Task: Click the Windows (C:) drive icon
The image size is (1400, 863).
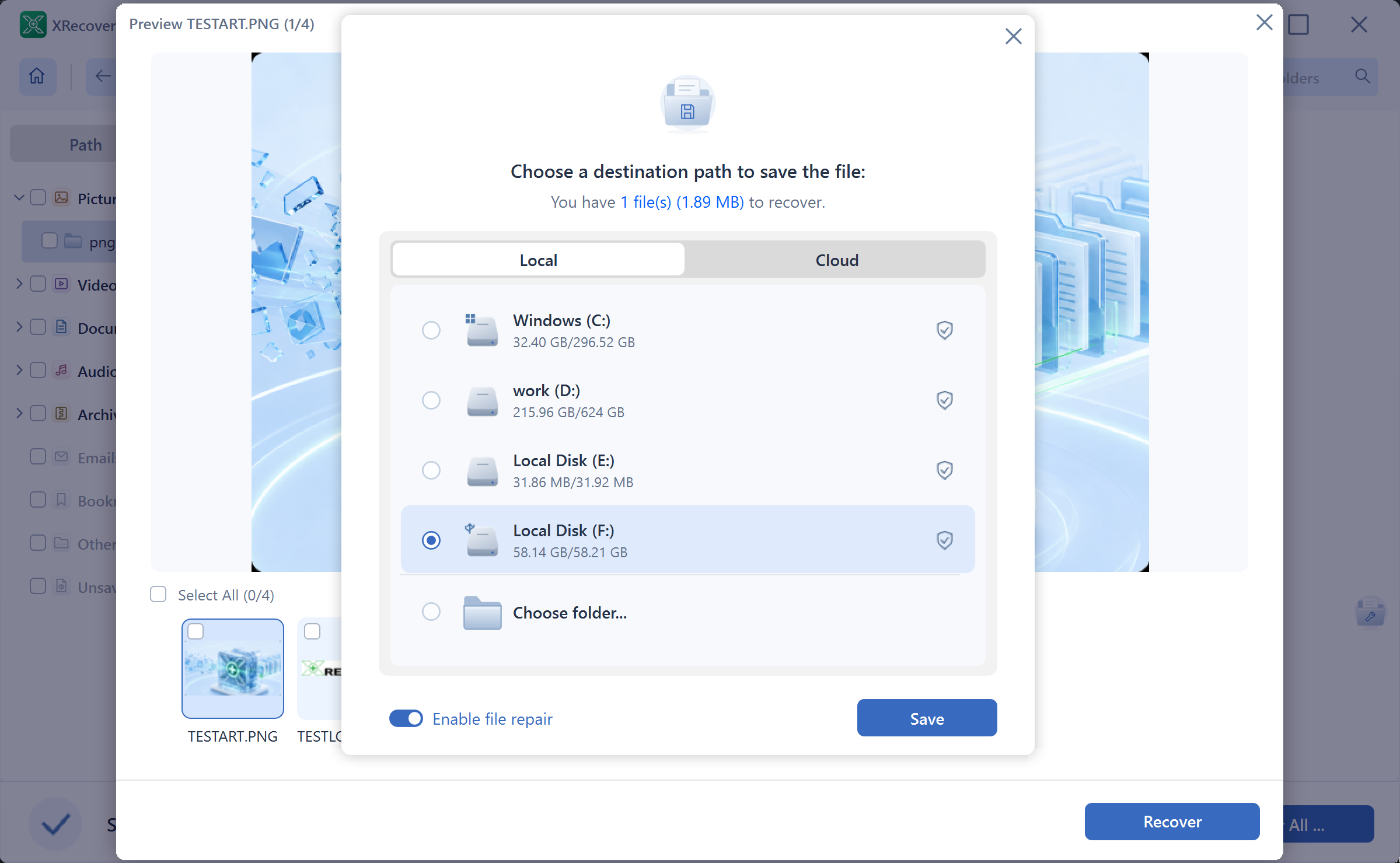Action: pyautogui.click(x=481, y=330)
